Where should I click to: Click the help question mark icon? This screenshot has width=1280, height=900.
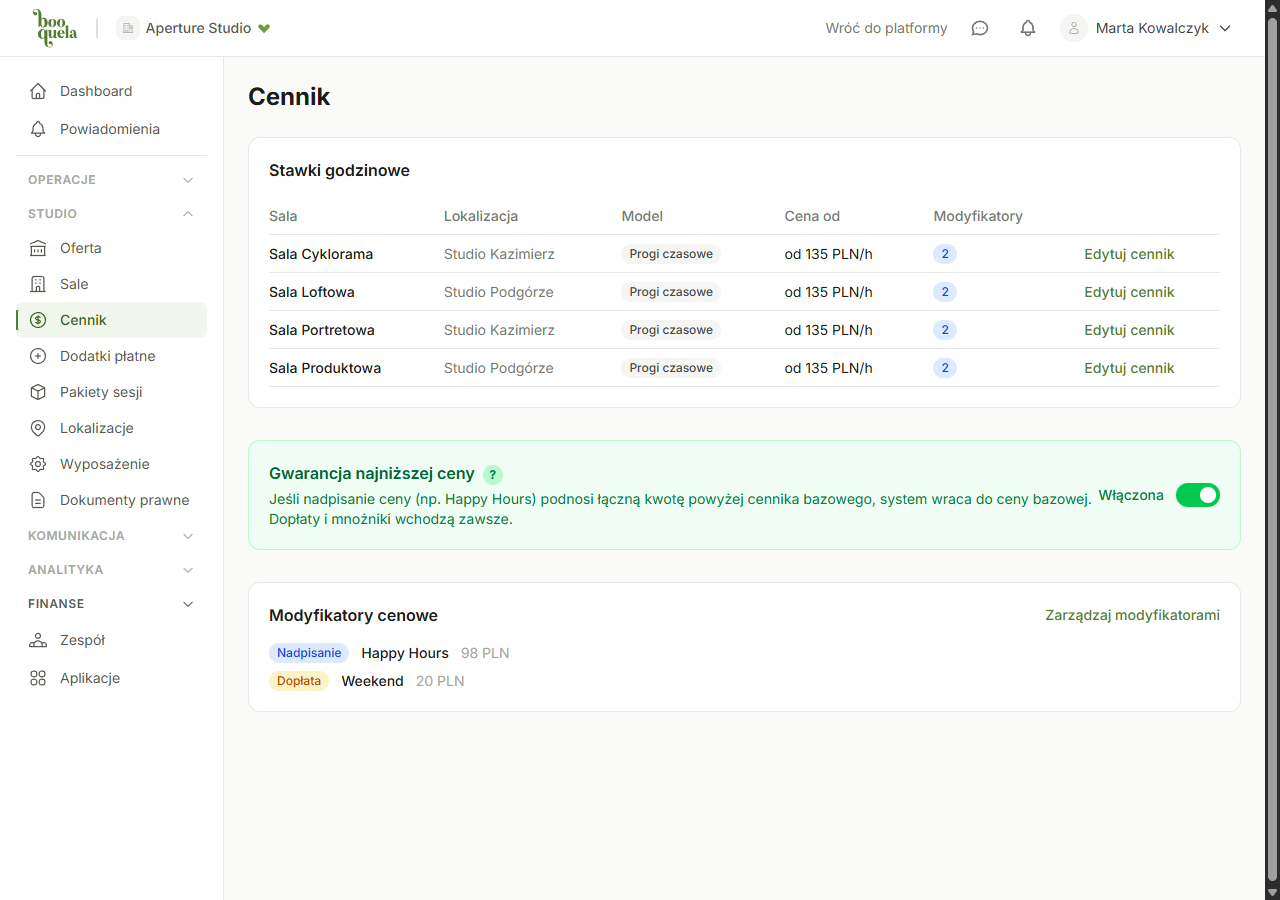coord(492,475)
